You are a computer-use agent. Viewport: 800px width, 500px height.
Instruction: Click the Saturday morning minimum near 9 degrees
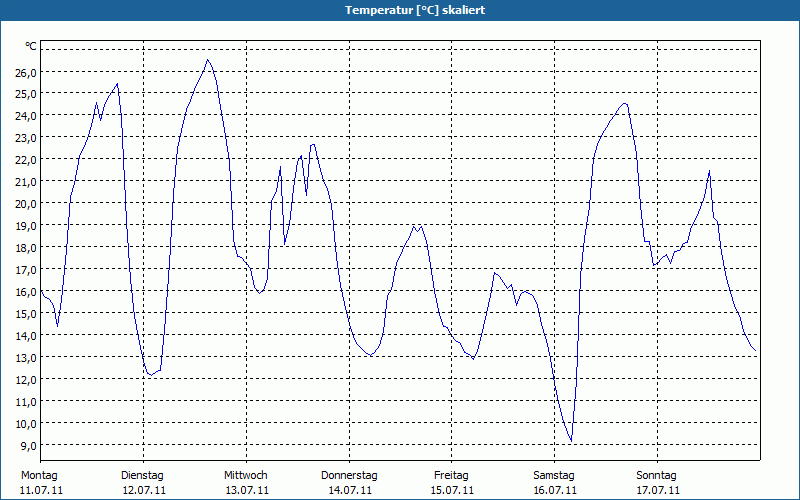[571, 441]
